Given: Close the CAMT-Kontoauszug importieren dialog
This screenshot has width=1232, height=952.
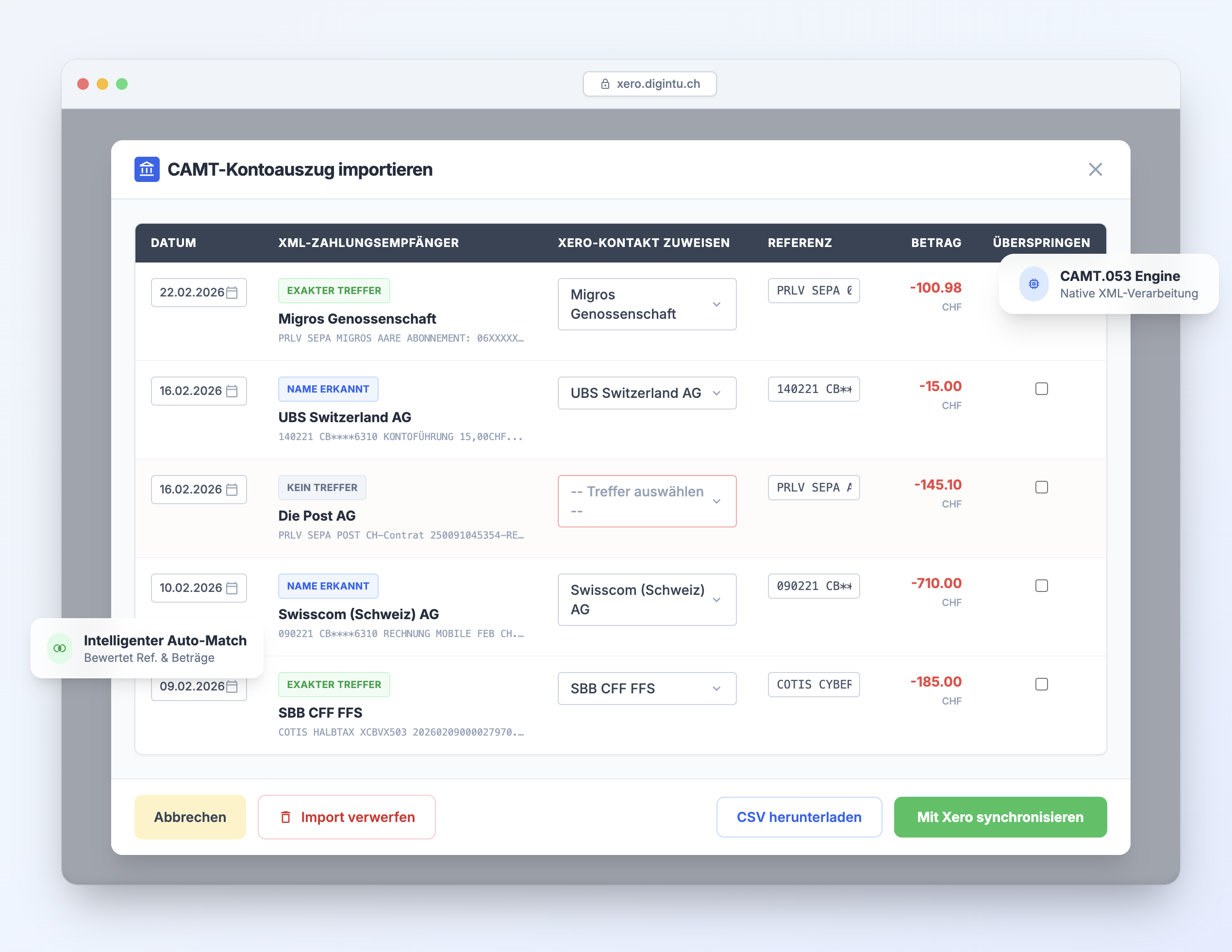Looking at the screenshot, I should point(1095,169).
